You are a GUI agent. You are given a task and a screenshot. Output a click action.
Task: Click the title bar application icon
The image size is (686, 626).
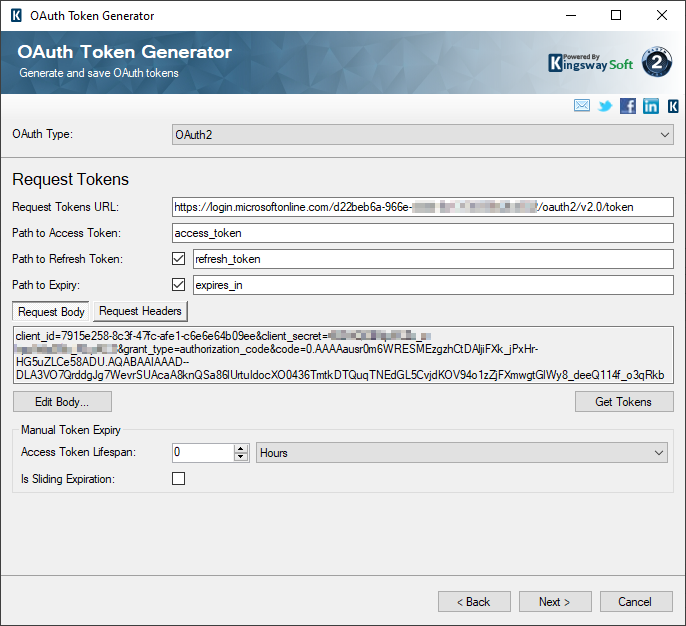click(x=15, y=16)
